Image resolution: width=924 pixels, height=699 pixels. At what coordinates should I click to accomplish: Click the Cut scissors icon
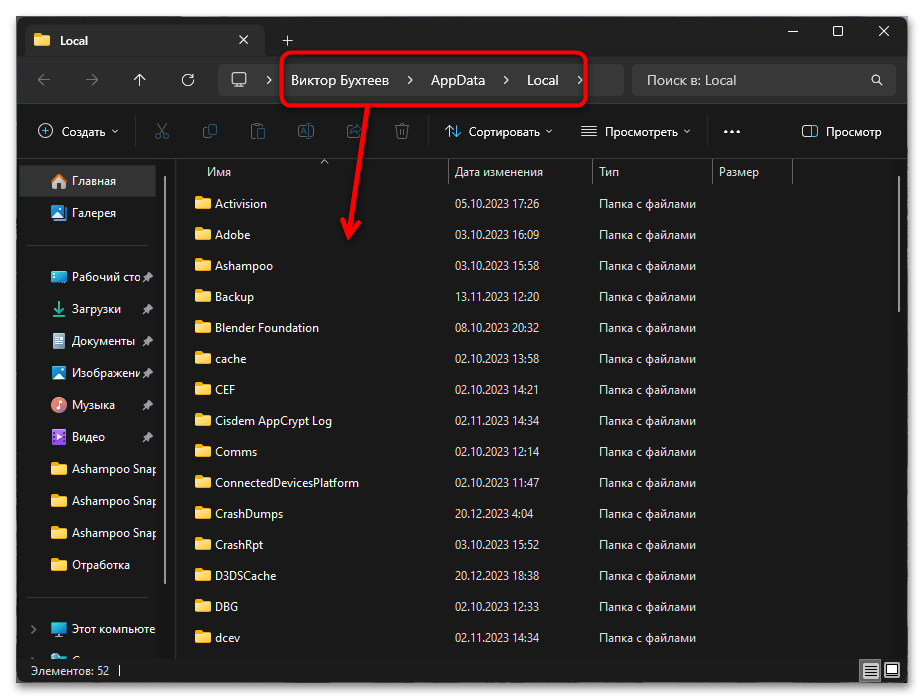coord(161,131)
